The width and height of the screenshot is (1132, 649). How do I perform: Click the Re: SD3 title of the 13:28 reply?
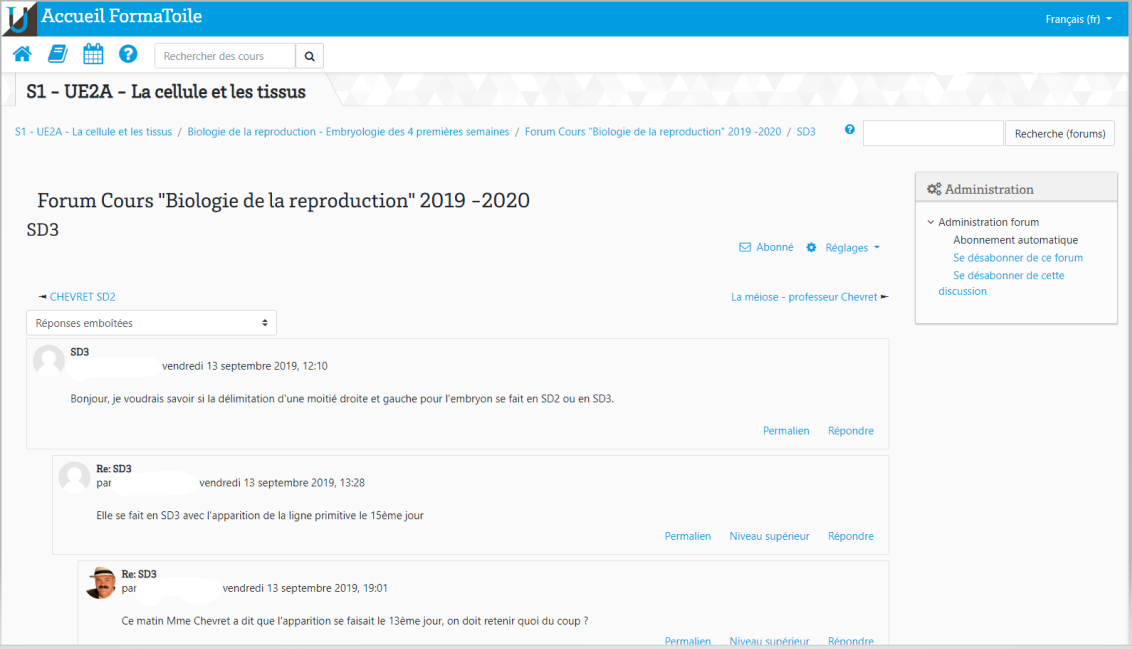point(113,469)
